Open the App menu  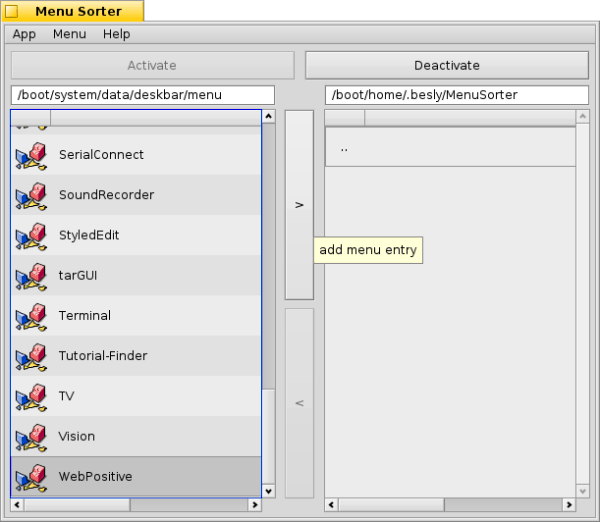click(x=24, y=34)
